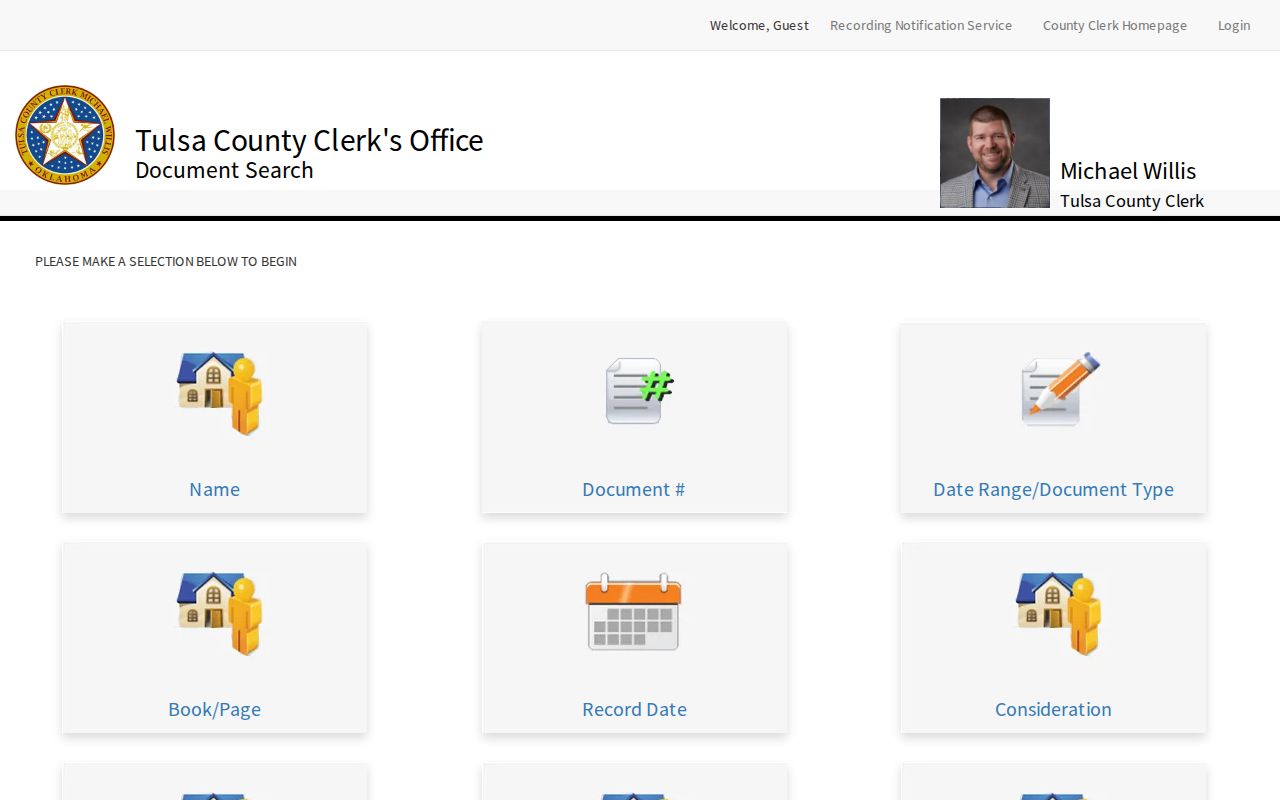The image size is (1280, 800).
Task: Click the Tulsa County Clerk seal logo
Action: (65, 135)
